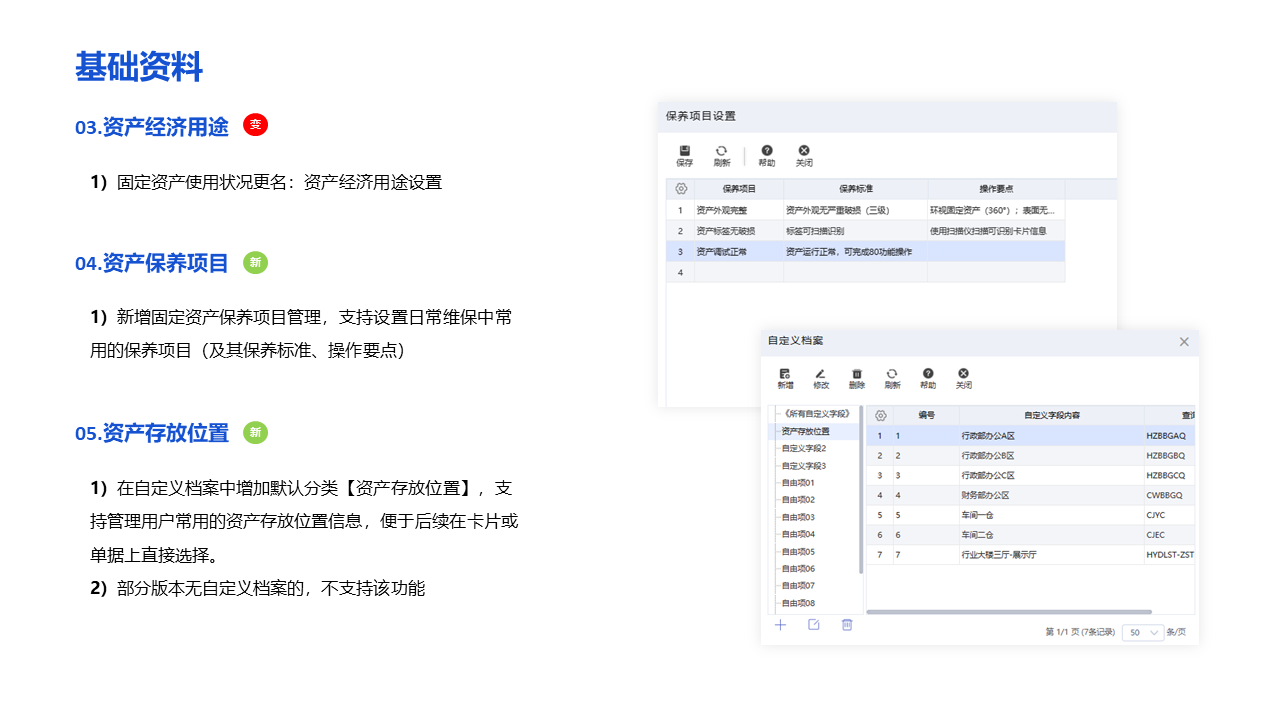Open the 50 条/页 page size dropdown
The width and height of the screenshot is (1280, 720).
click(1143, 632)
